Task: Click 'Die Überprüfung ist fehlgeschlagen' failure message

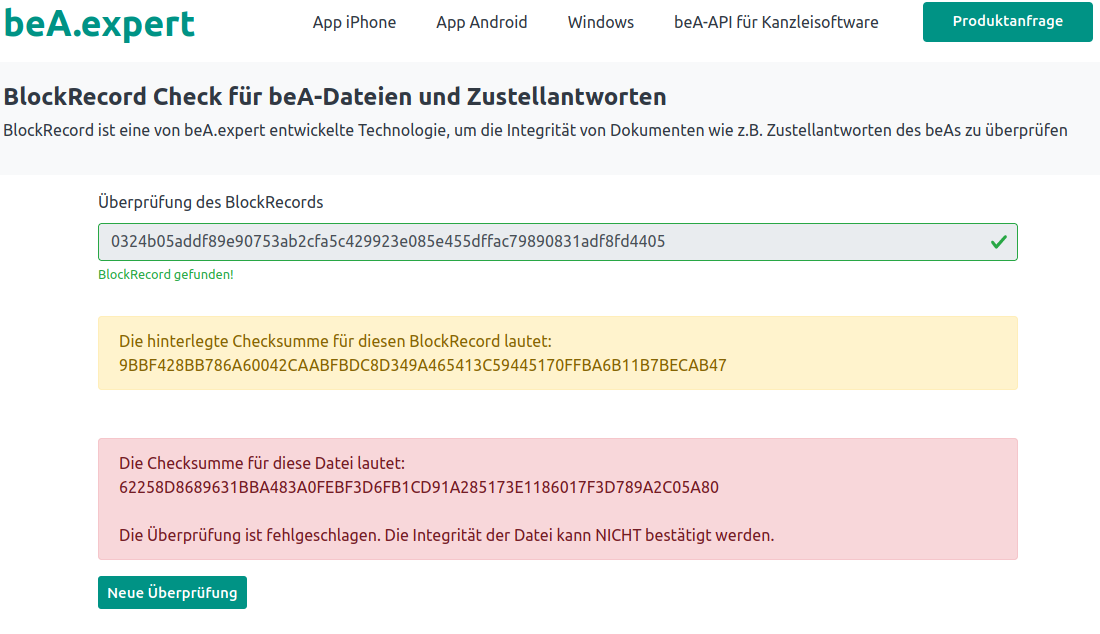Action: point(446,535)
